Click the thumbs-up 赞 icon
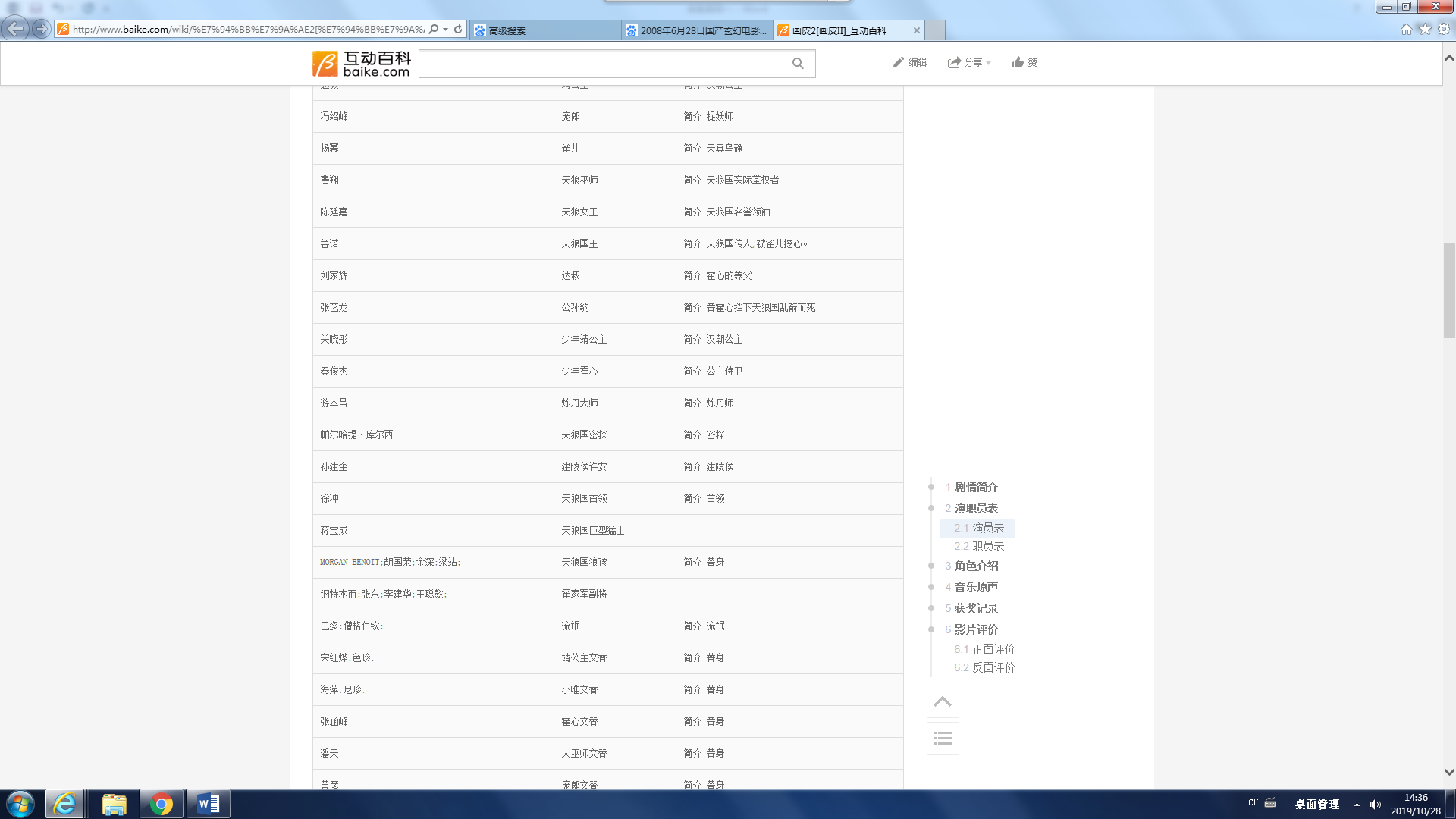The width and height of the screenshot is (1456, 819). coord(1018,62)
